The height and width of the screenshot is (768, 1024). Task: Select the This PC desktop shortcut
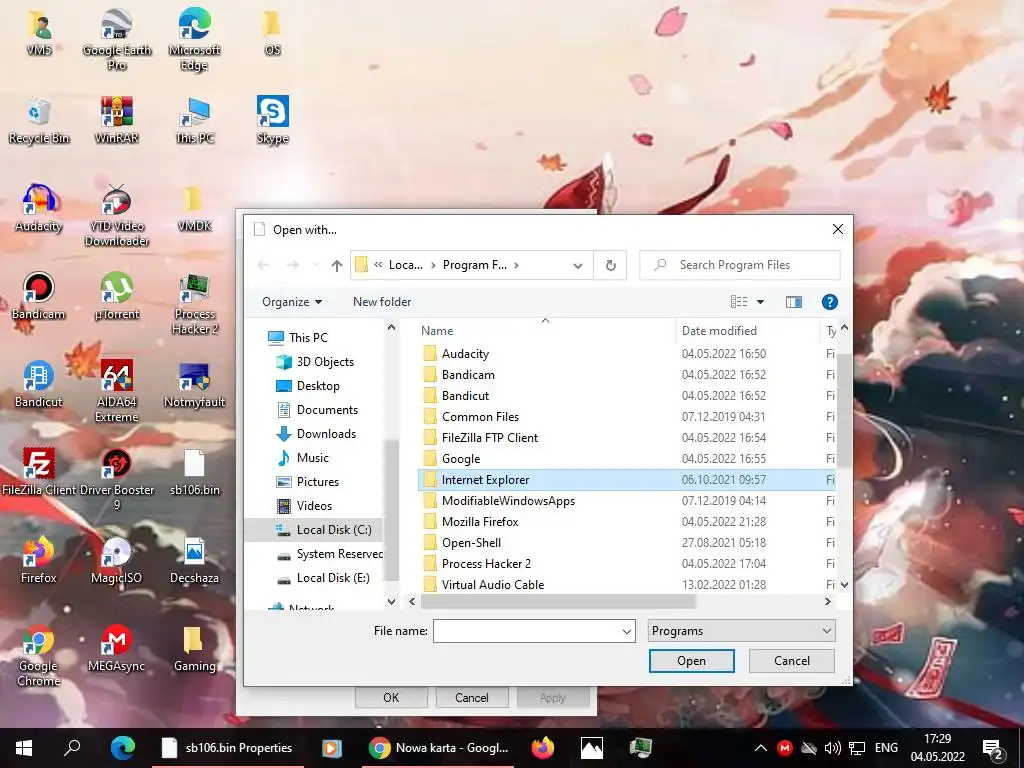(x=195, y=121)
